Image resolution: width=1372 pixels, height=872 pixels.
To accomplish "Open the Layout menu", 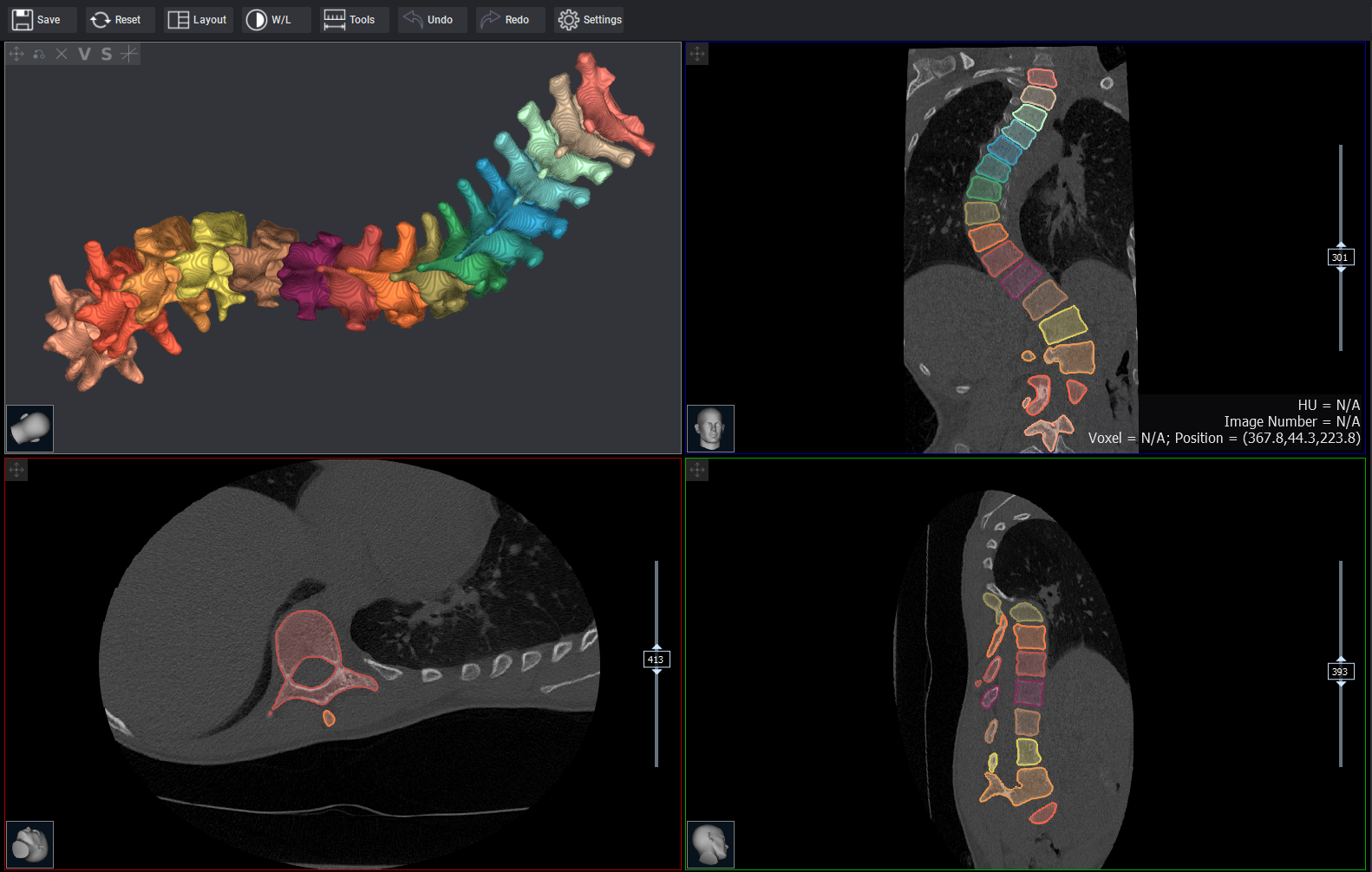I will (x=197, y=20).
